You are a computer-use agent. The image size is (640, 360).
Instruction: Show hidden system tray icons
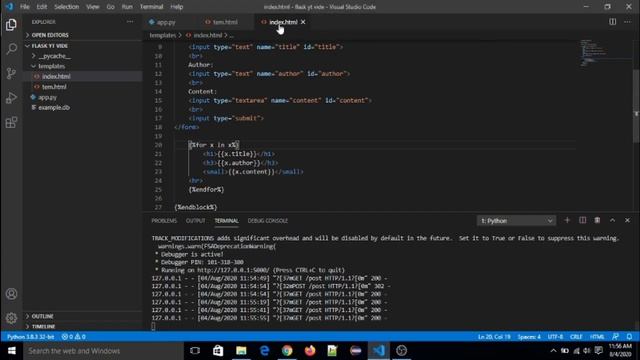point(553,351)
